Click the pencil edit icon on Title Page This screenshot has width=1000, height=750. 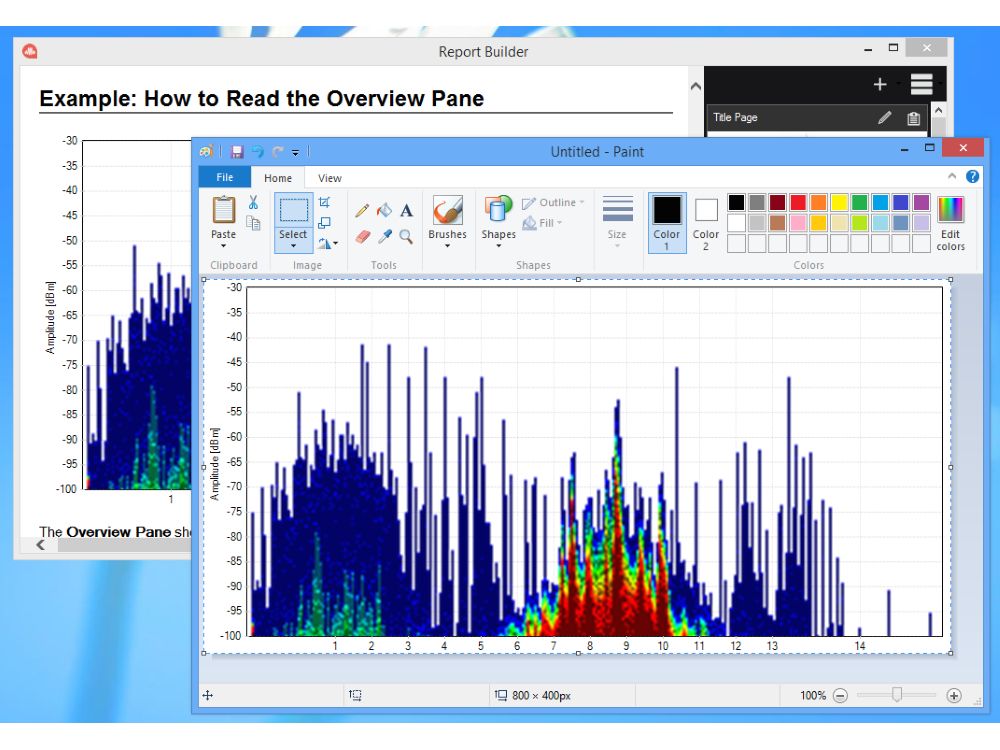pyautogui.click(x=885, y=117)
